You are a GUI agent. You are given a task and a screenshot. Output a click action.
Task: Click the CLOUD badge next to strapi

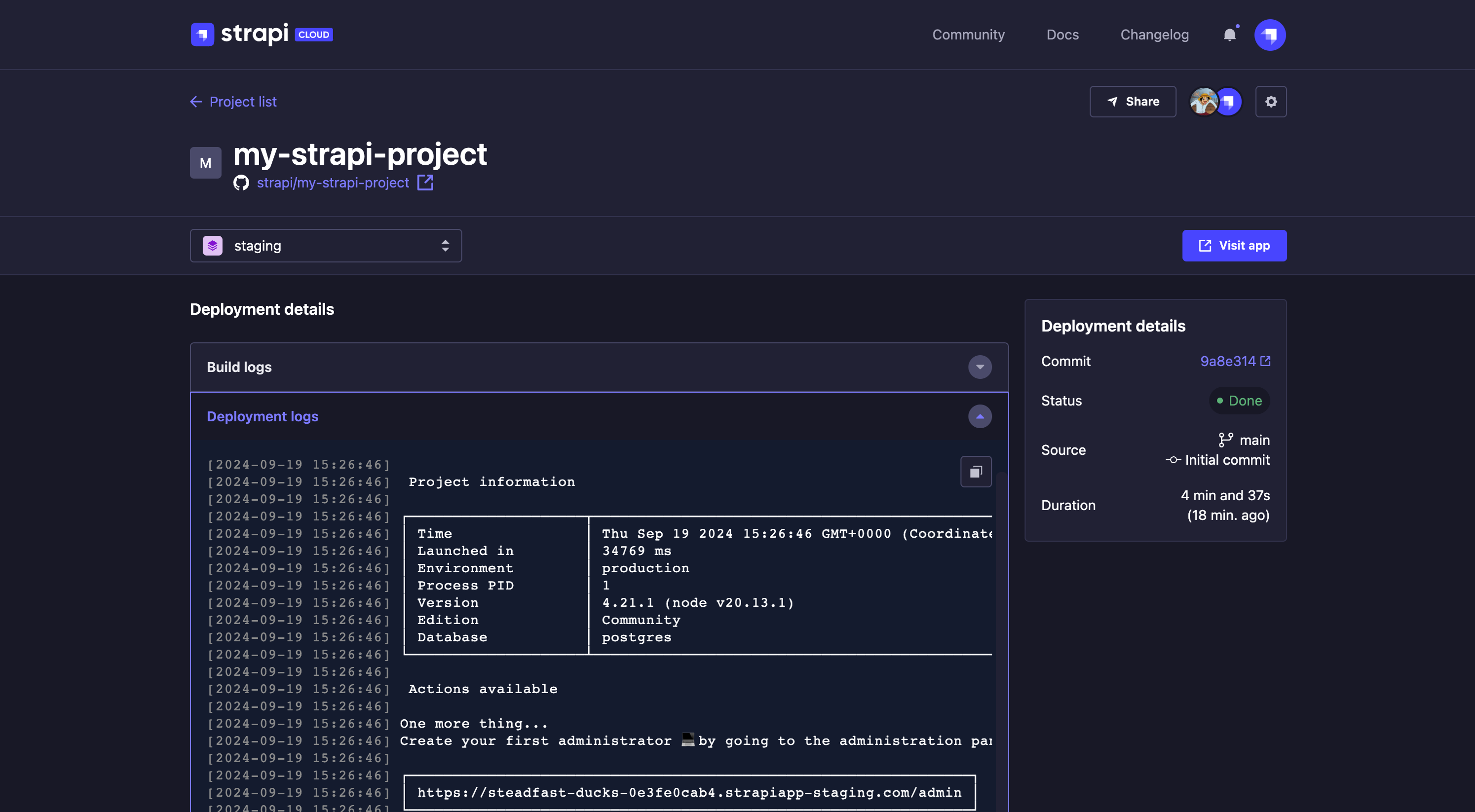click(x=314, y=35)
